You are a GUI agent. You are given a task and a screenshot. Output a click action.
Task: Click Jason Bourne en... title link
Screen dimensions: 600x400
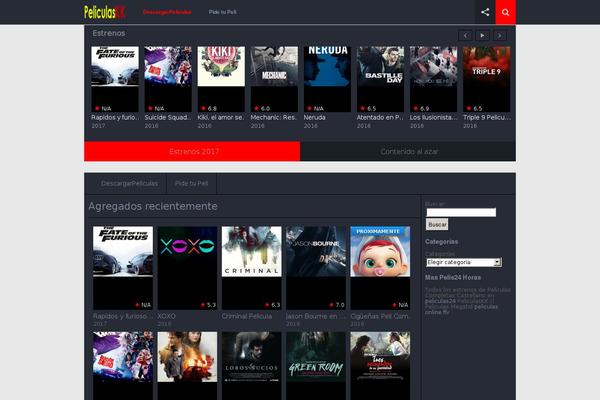(316, 317)
